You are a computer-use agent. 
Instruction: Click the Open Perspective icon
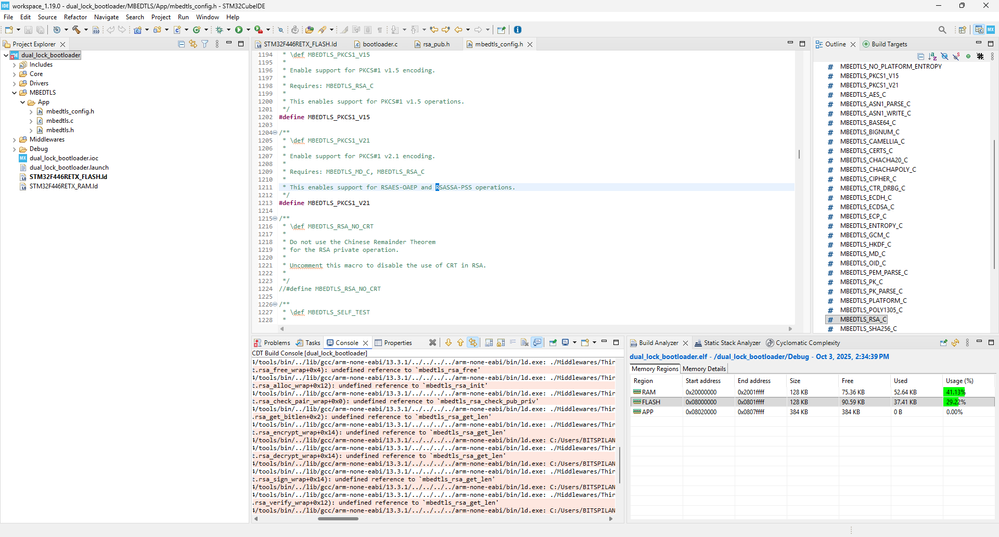point(961,30)
